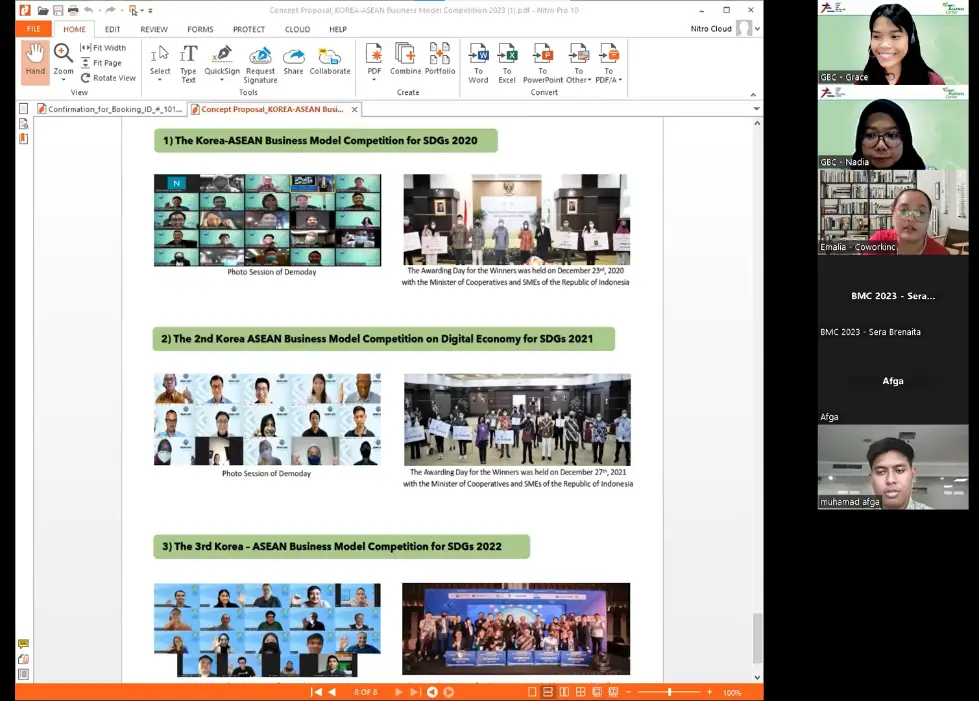Open the REVIEW ribbon tab

[153, 29]
